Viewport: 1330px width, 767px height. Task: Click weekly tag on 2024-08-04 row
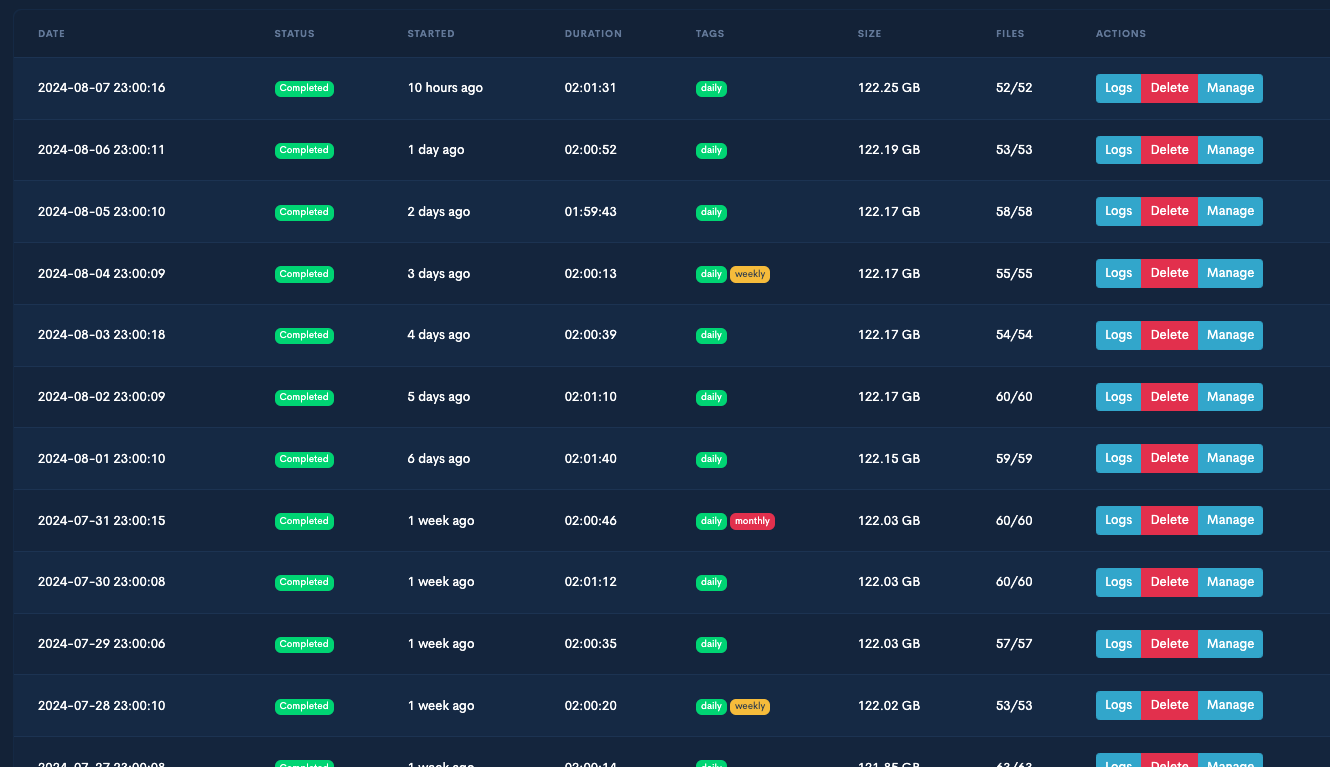(x=750, y=274)
